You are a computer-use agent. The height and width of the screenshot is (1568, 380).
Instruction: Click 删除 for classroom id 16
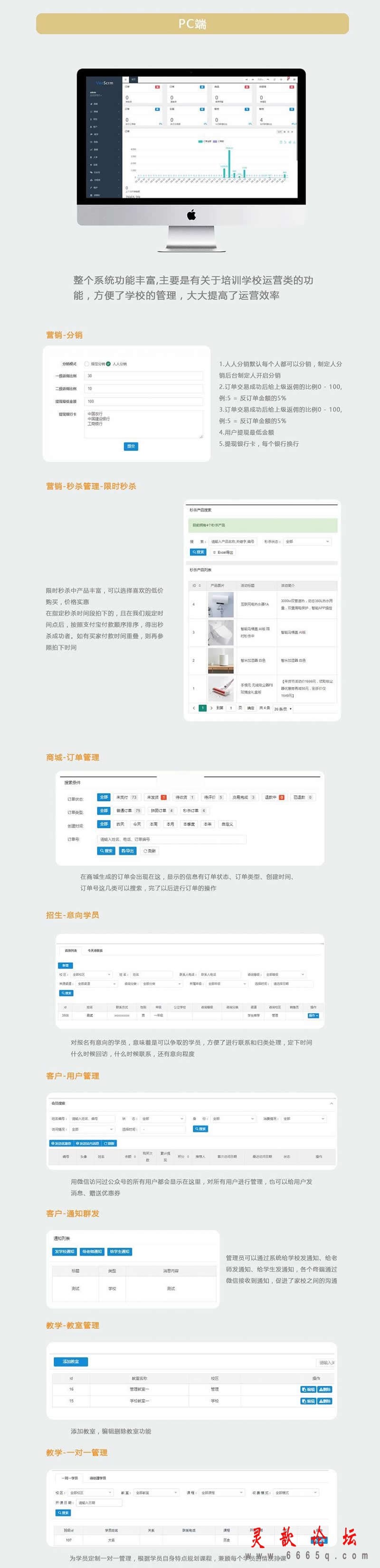324,1390
